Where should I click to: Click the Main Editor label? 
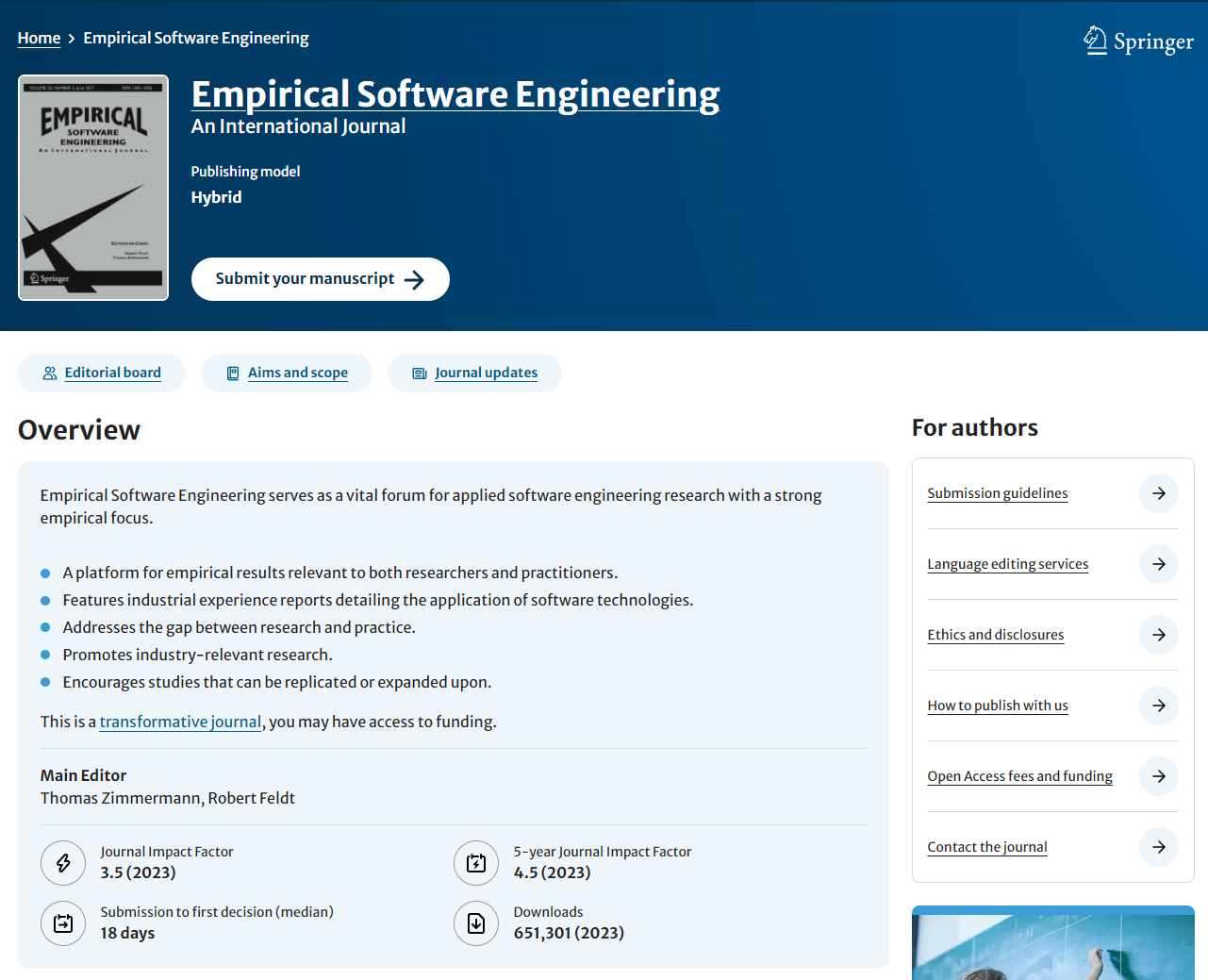(x=83, y=775)
